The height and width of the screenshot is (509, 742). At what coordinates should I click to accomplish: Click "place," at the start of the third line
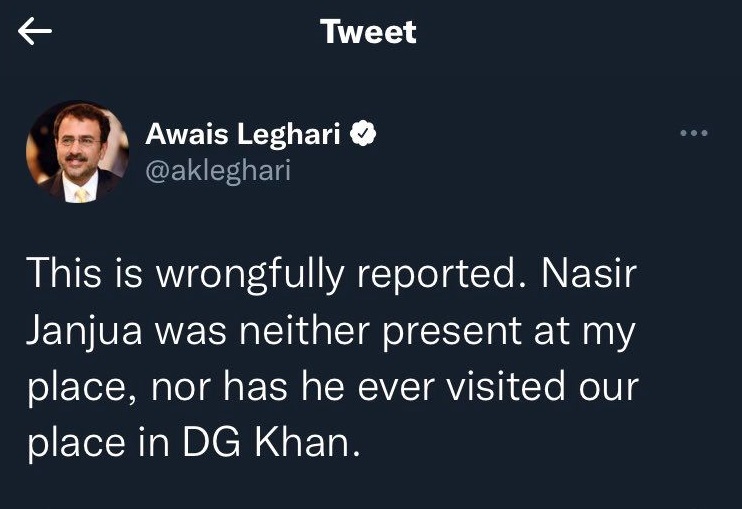click(82, 389)
